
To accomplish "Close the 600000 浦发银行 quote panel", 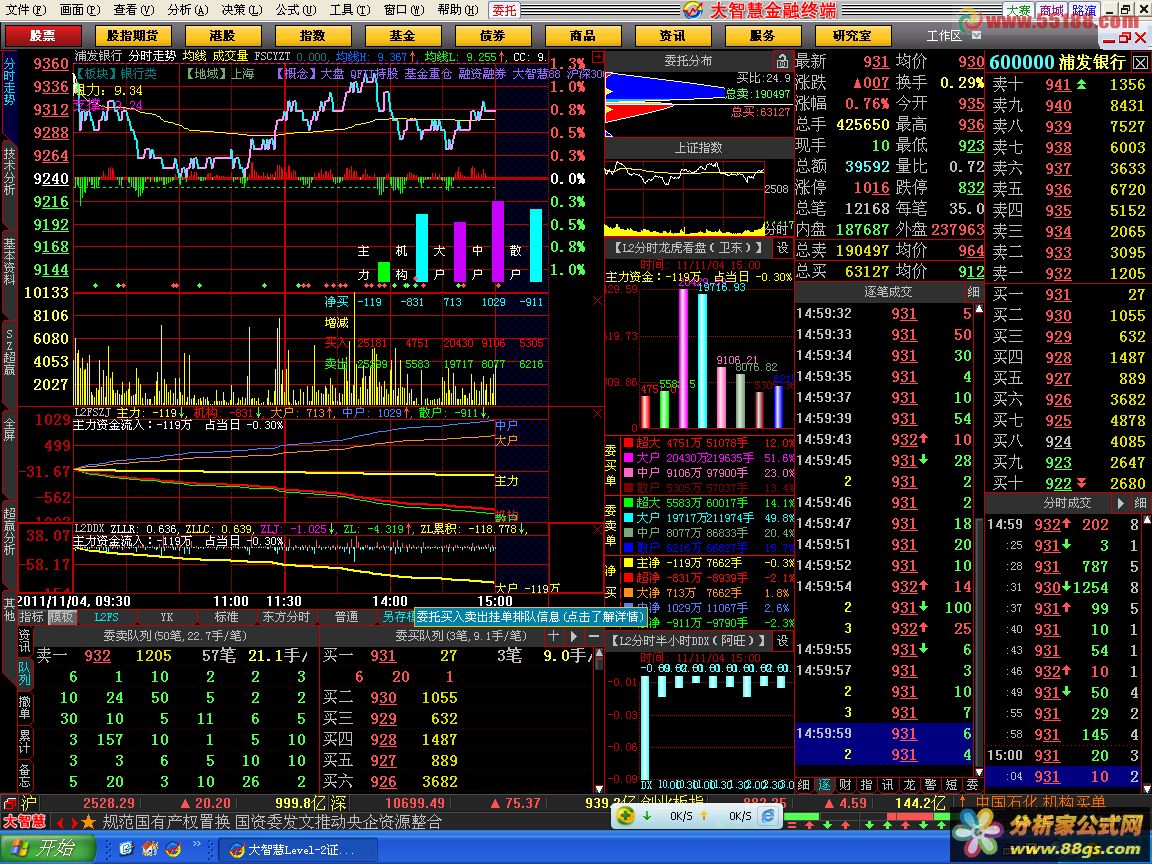I will (x=1140, y=62).
